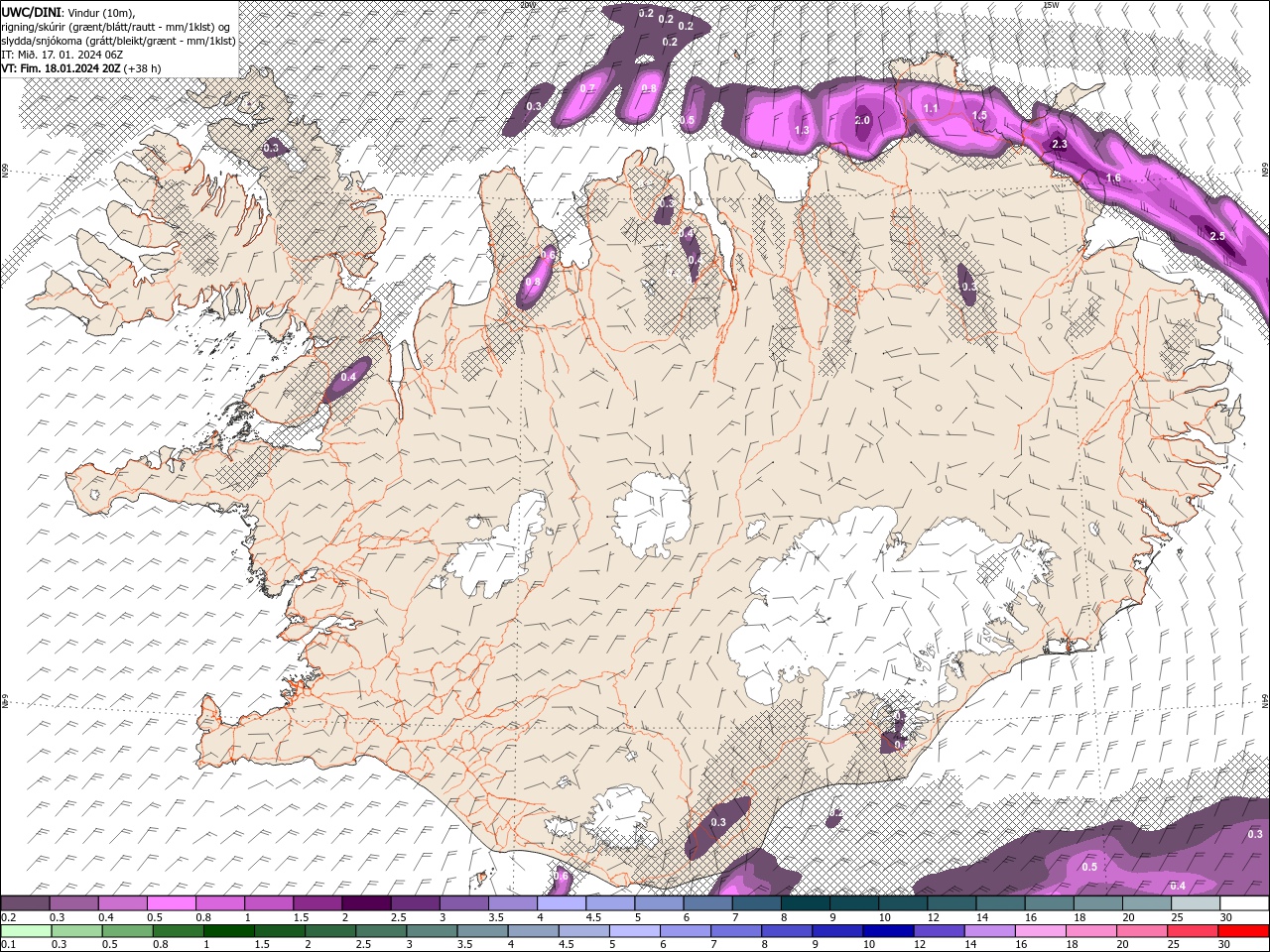Click the 'VT: Fim. 18.01.2024 20Z' valid time
1270x952 pixels.
click(x=62, y=68)
